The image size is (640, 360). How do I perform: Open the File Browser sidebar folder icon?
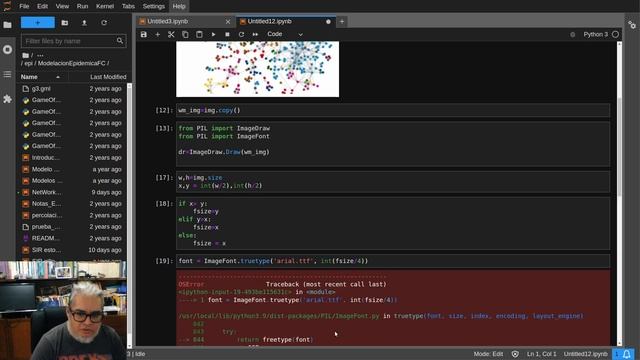(7, 25)
